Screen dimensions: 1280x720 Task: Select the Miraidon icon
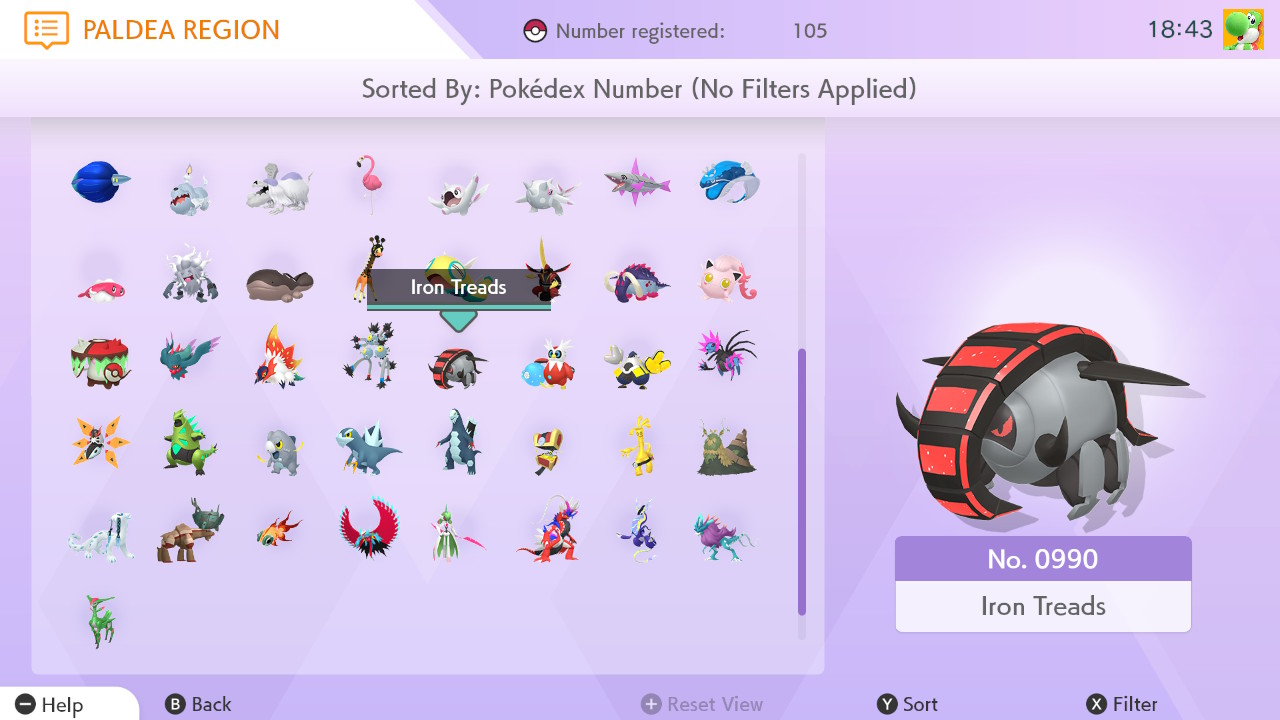pyautogui.click(x=637, y=531)
